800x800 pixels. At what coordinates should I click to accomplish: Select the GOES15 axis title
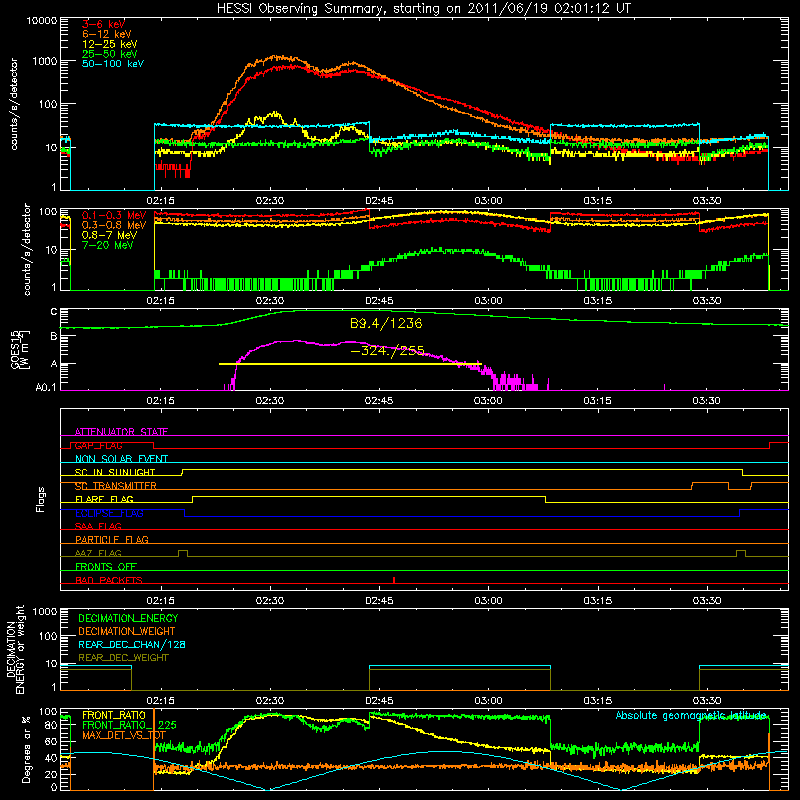(x=16, y=349)
